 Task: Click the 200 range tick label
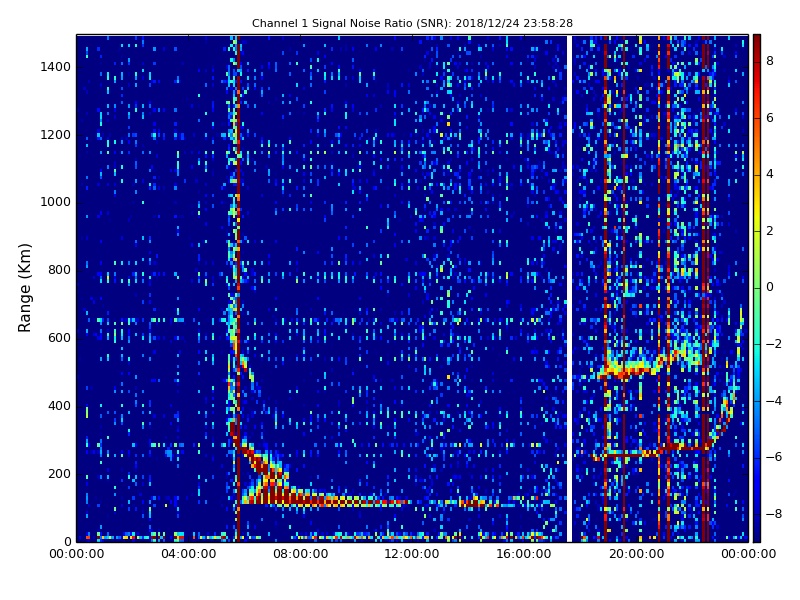(x=59, y=473)
